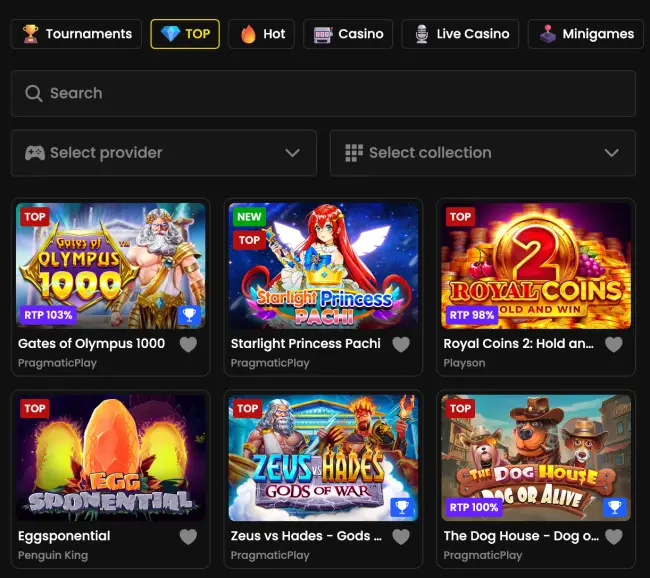Image resolution: width=650 pixels, height=578 pixels.
Task: Click the trophy icon beside Tournaments
Action: point(30,34)
